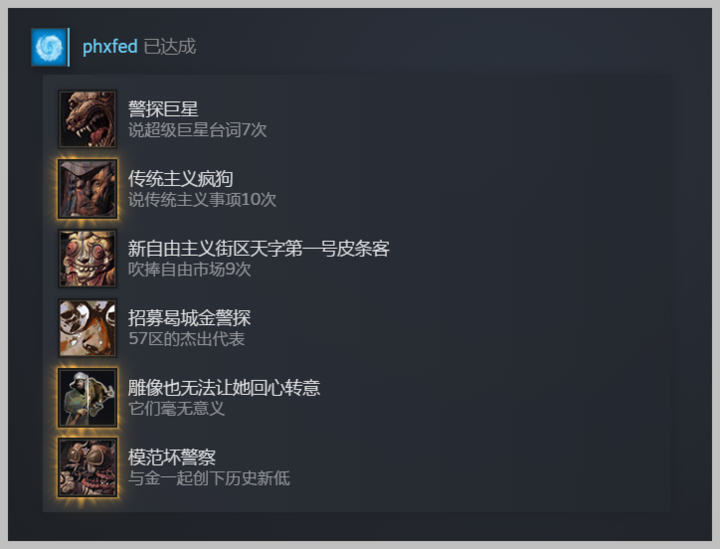Click the 已达成 status text
Screen dimensions: 720x549
(169, 47)
